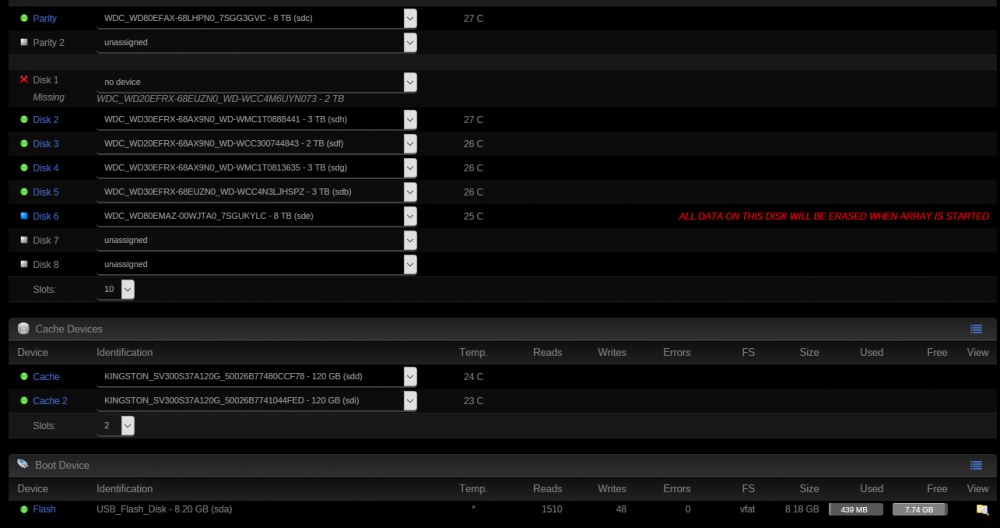This screenshot has height=528, width=1000.
Task: Click the green status icon for Disk 5
Action: [x=24, y=192]
